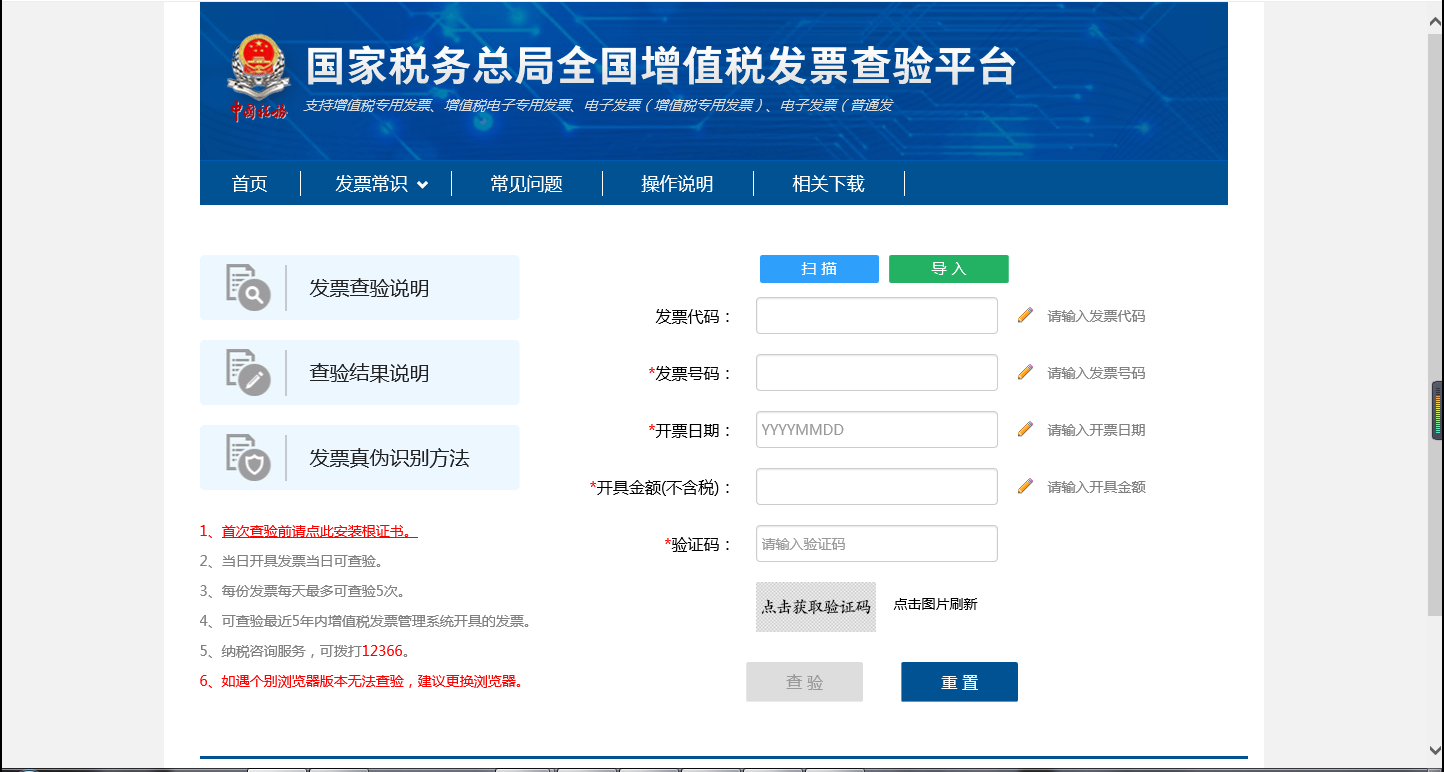Click the 重置 button

click(x=959, y=682)
